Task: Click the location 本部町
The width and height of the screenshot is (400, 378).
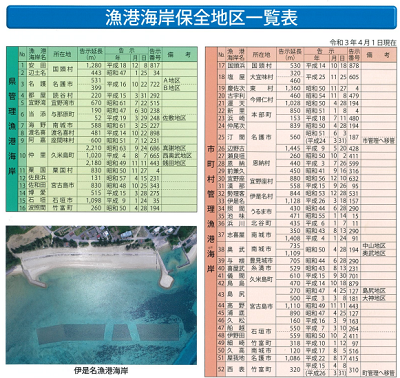Action: tap(261, 114)
